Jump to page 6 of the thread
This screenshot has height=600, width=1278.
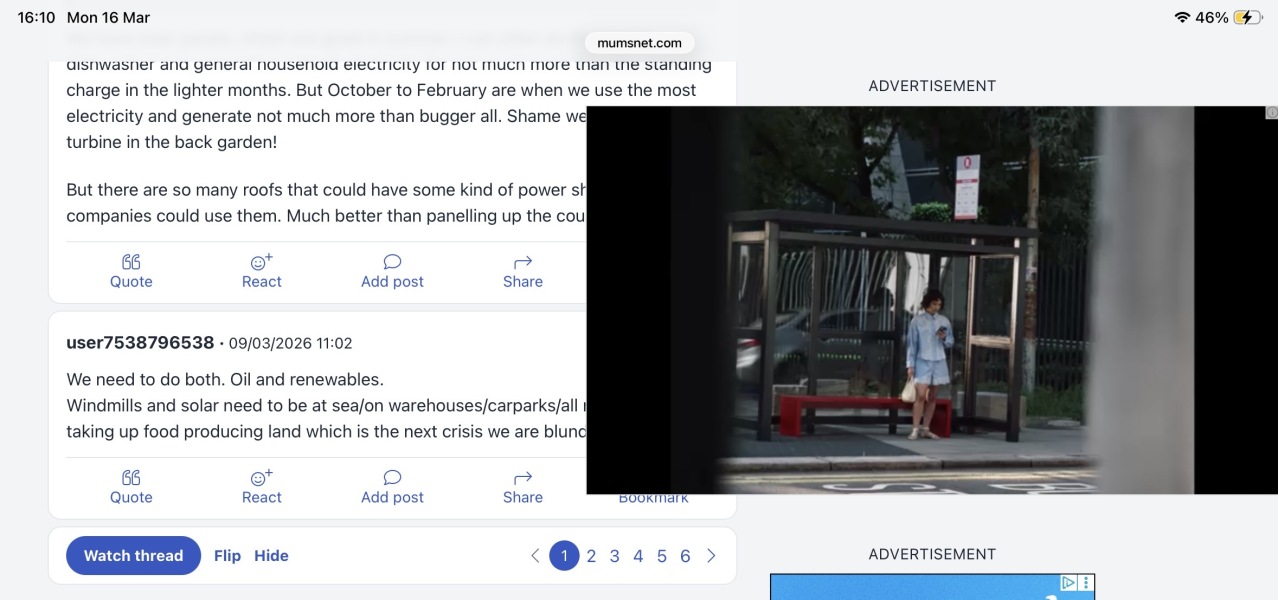click(x=685, y=555)
